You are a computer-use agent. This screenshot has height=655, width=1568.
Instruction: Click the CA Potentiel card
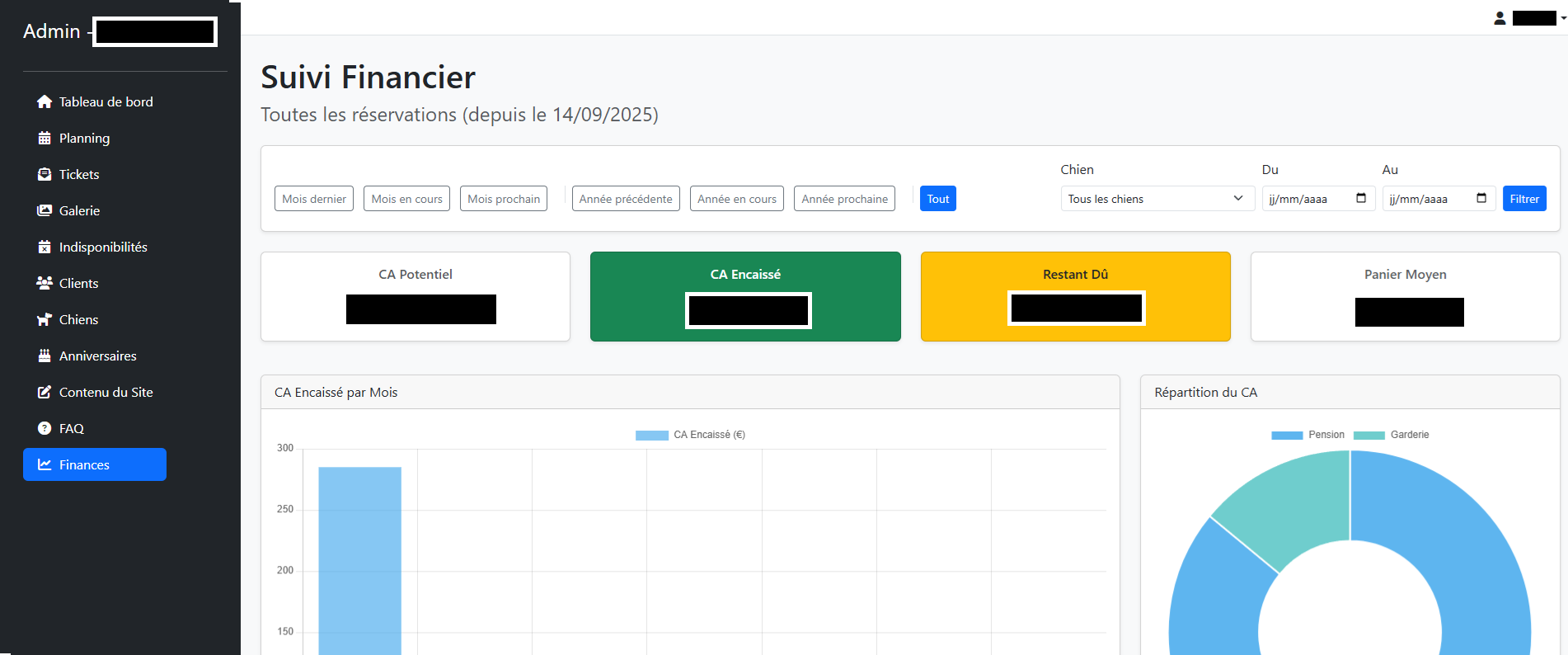(415, 296)
